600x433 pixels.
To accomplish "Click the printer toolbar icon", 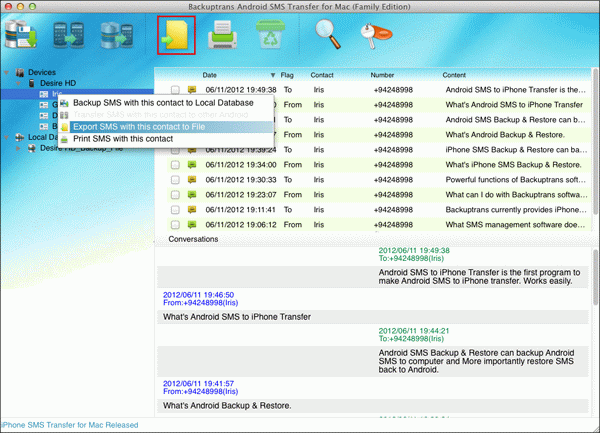I will pyautogui.click(x=222, y=35).
